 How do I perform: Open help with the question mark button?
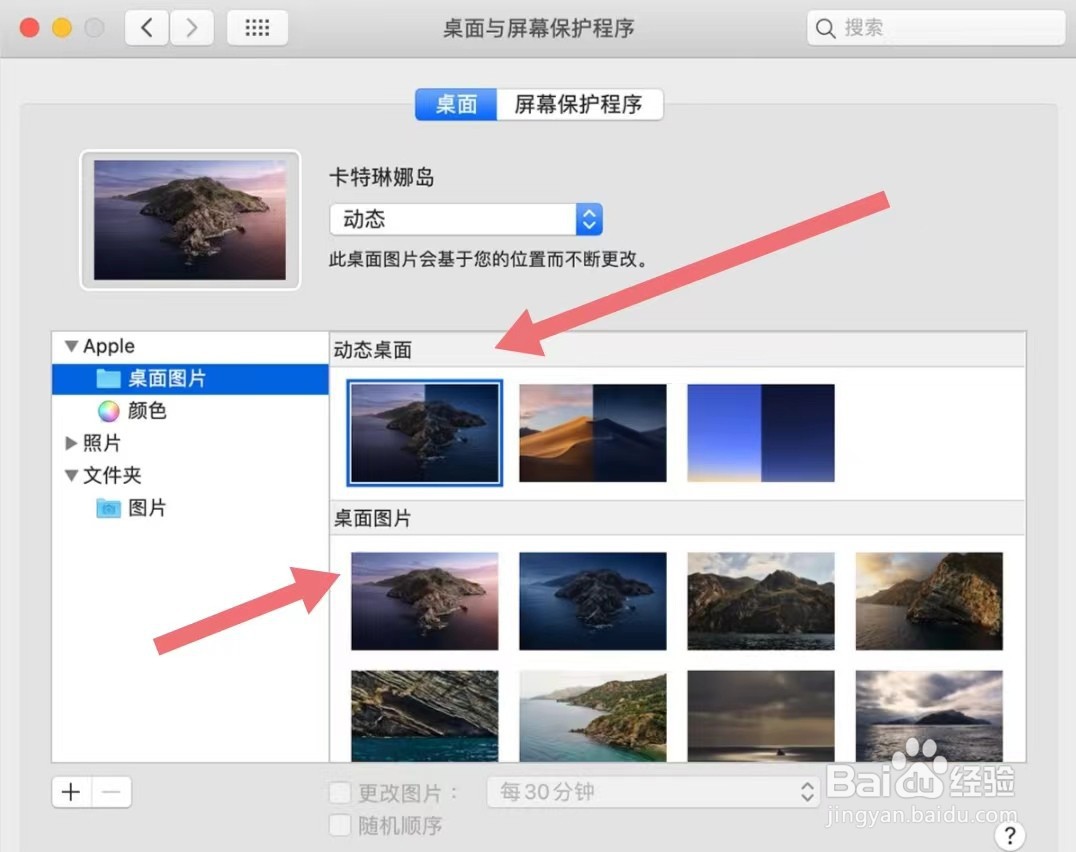point(1009,836)
